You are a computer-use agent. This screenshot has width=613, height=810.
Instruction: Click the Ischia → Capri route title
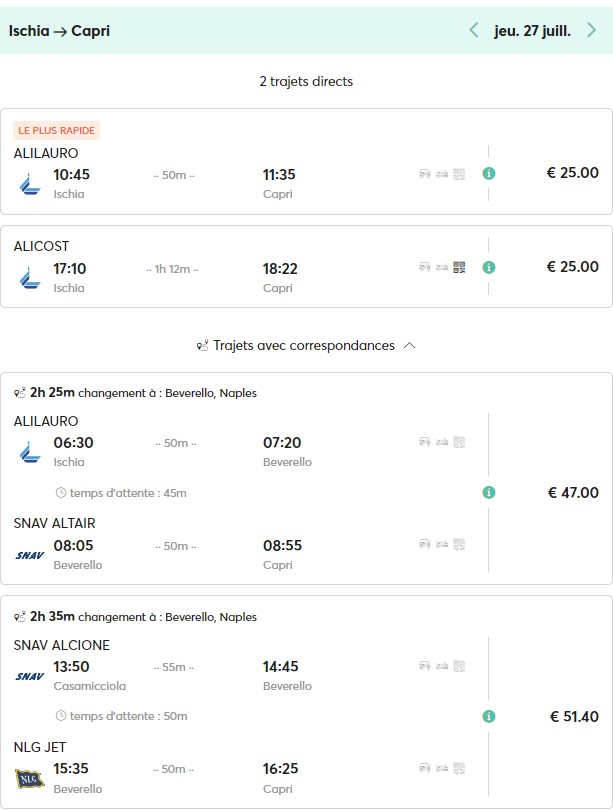tap(59, 31)
